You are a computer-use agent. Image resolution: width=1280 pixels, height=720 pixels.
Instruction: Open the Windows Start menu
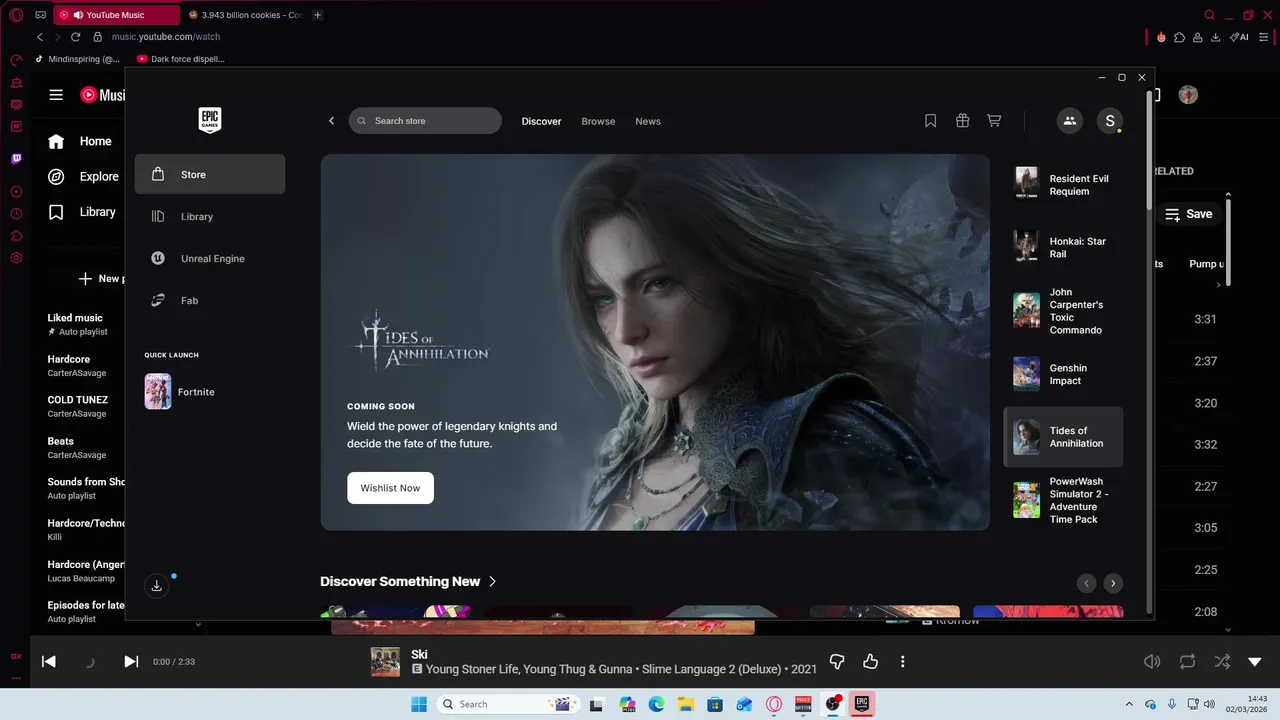click(419, 704)
